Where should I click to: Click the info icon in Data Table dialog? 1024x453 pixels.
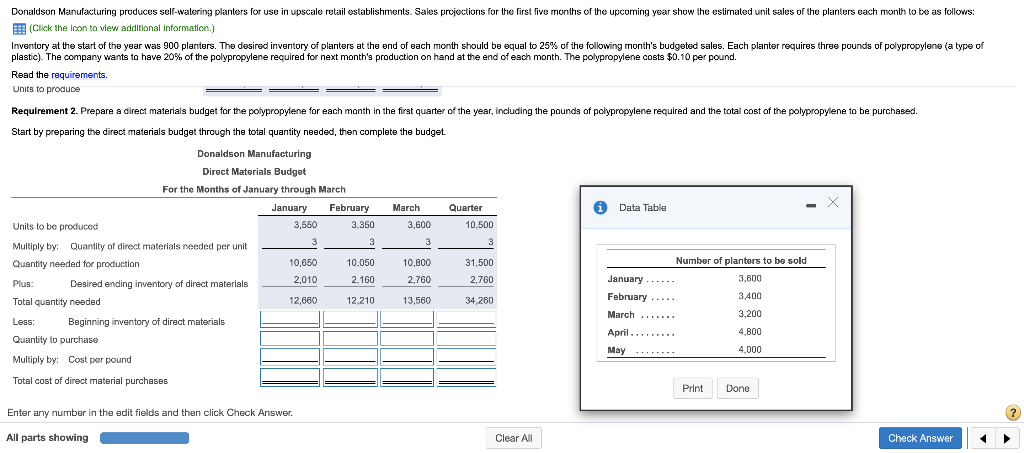click(x=599, y=208)
